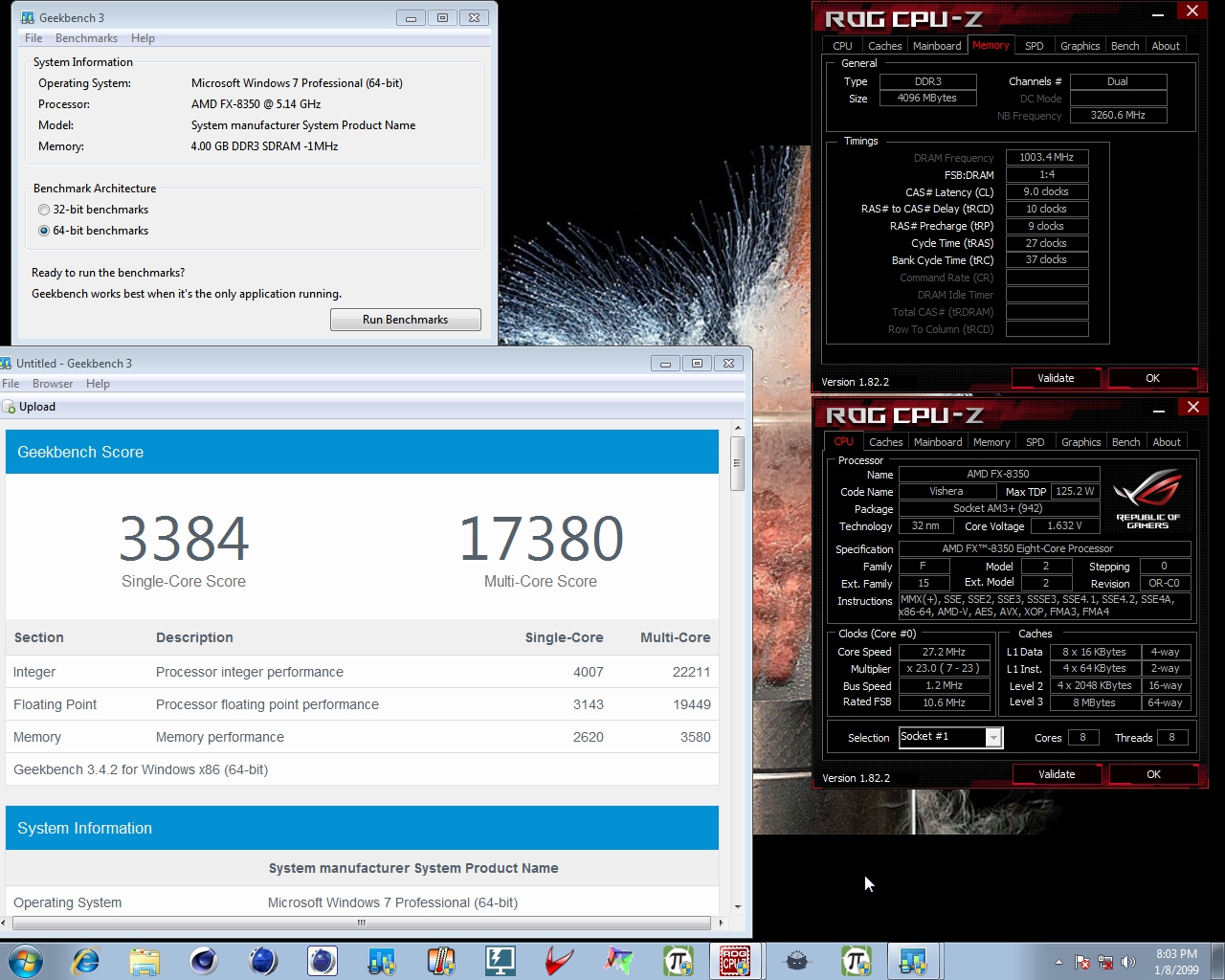Click the volume speaker tray icon
The width and height of the screenshot is (1225, 980).
click(1128, 962)
